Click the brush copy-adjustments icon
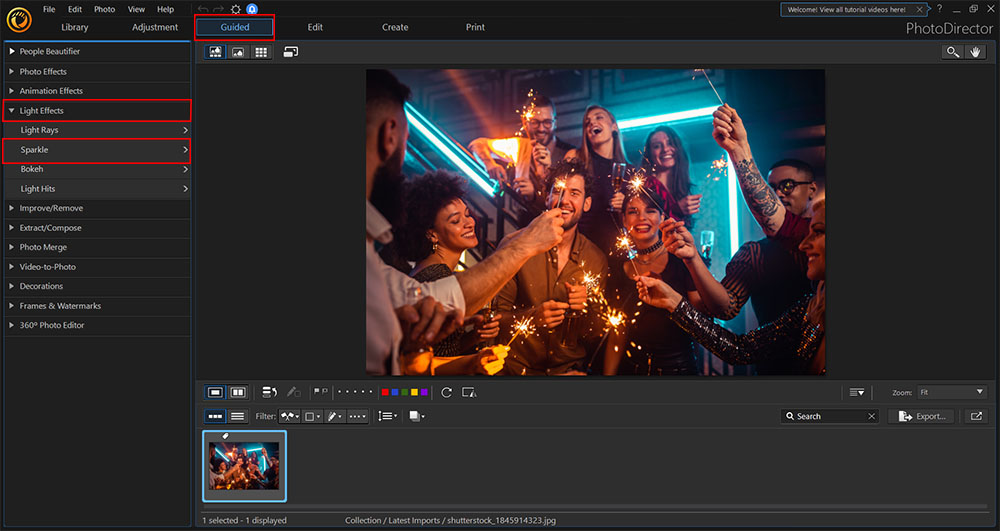1000x531 pixels. tap(293, 392)
